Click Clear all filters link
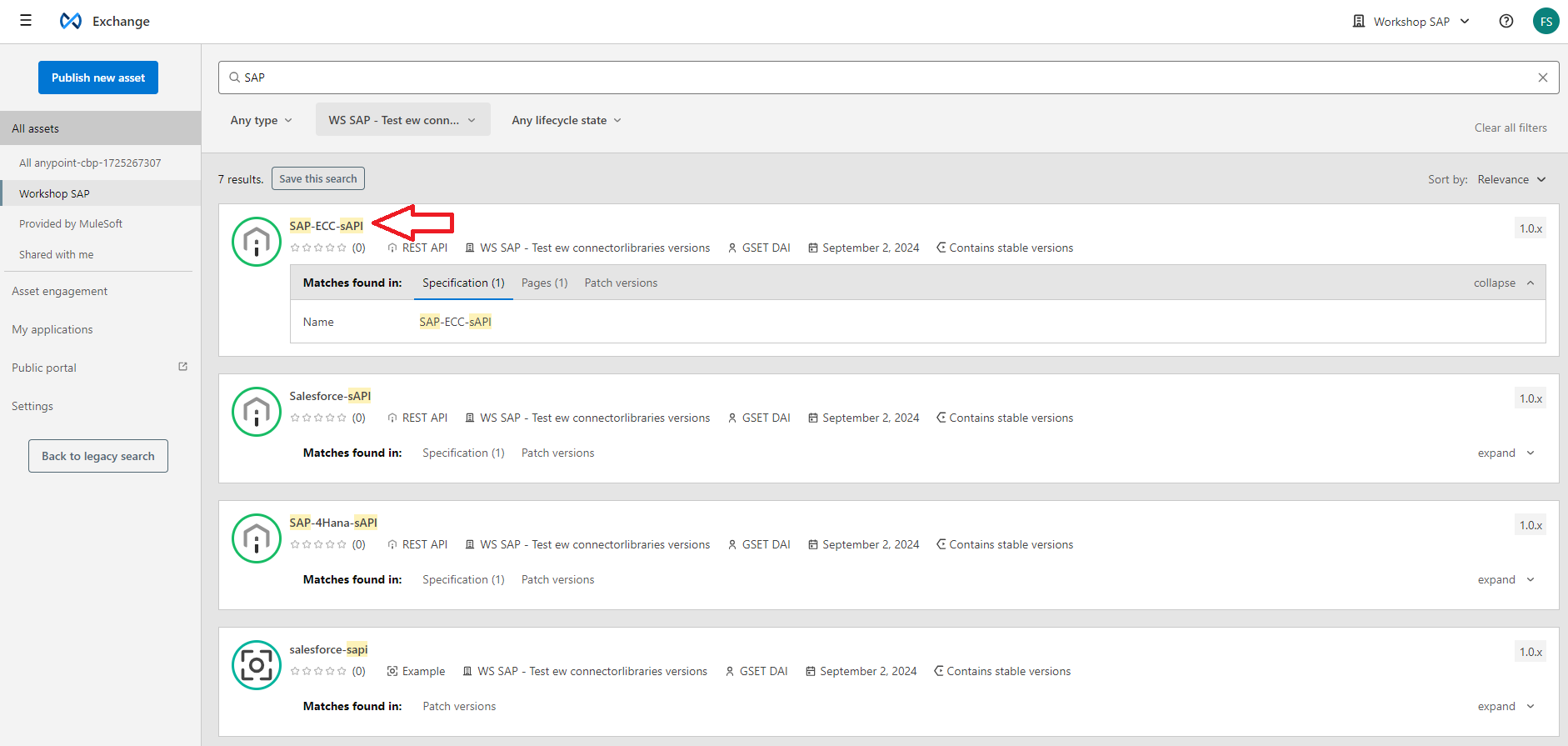 click(1511, 128)
